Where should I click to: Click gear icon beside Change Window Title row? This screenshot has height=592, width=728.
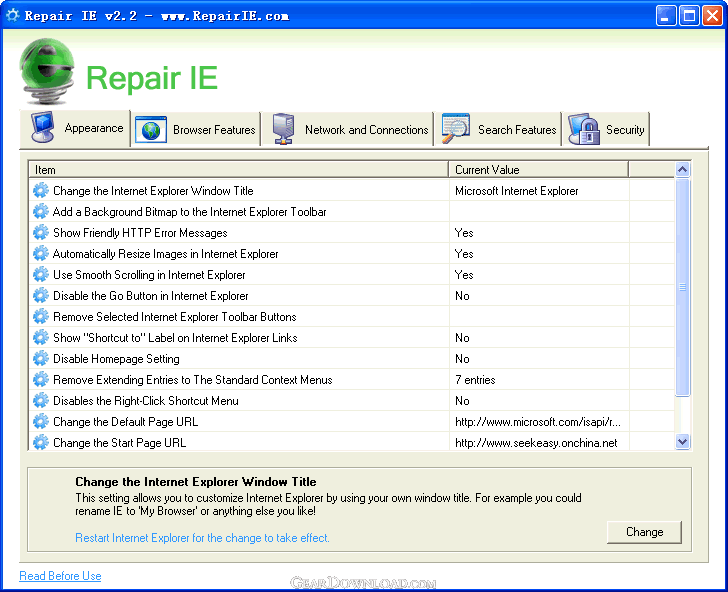[41, 190]
